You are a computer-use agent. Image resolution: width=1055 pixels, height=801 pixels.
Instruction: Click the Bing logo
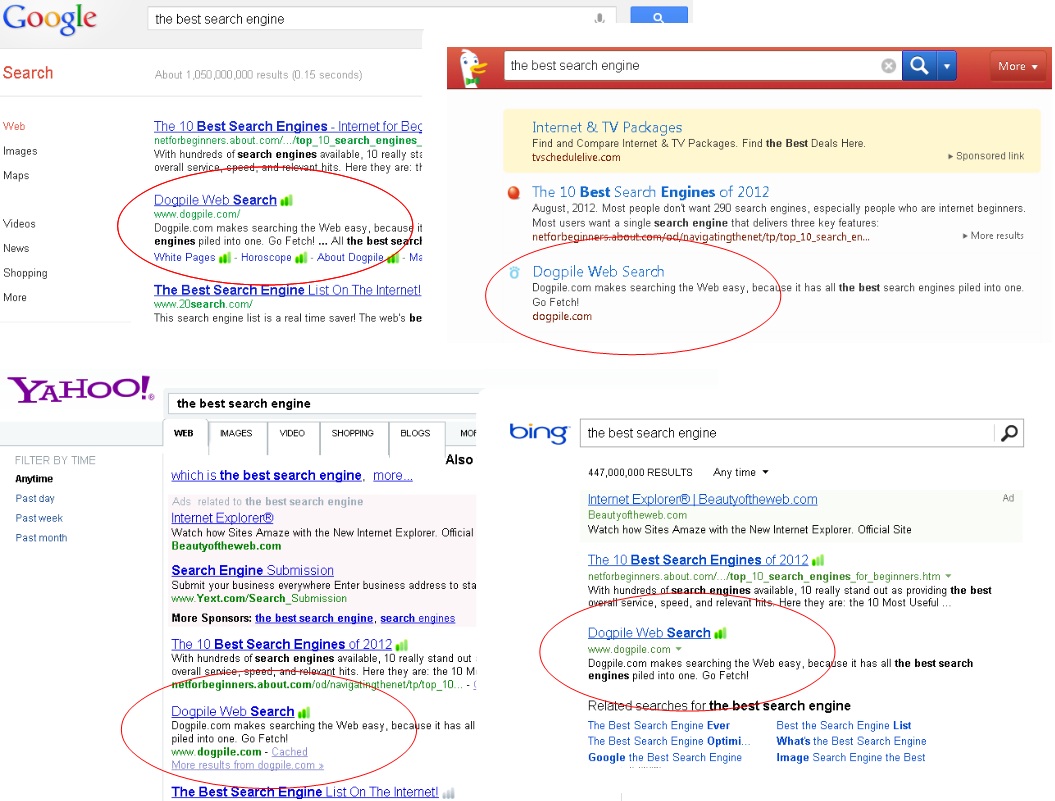[x=539, y=432]
